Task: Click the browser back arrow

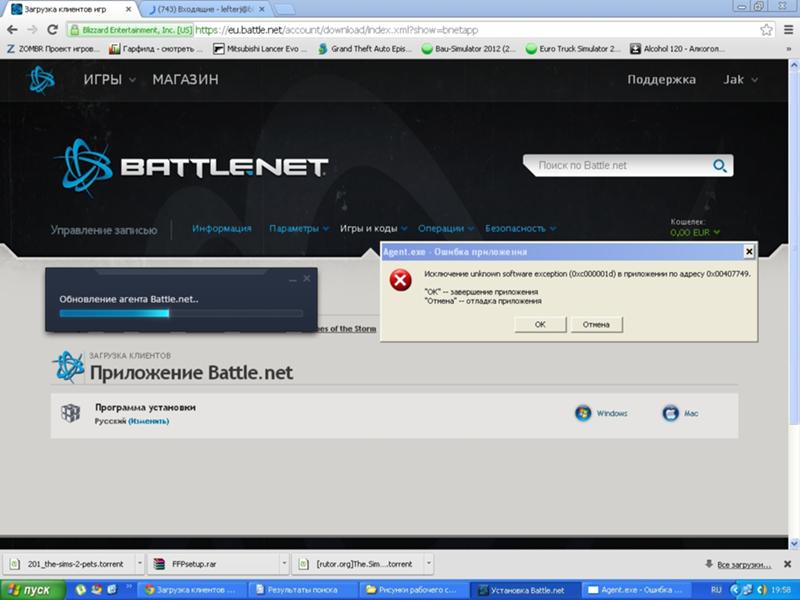Action: click(x=12, y=30)
